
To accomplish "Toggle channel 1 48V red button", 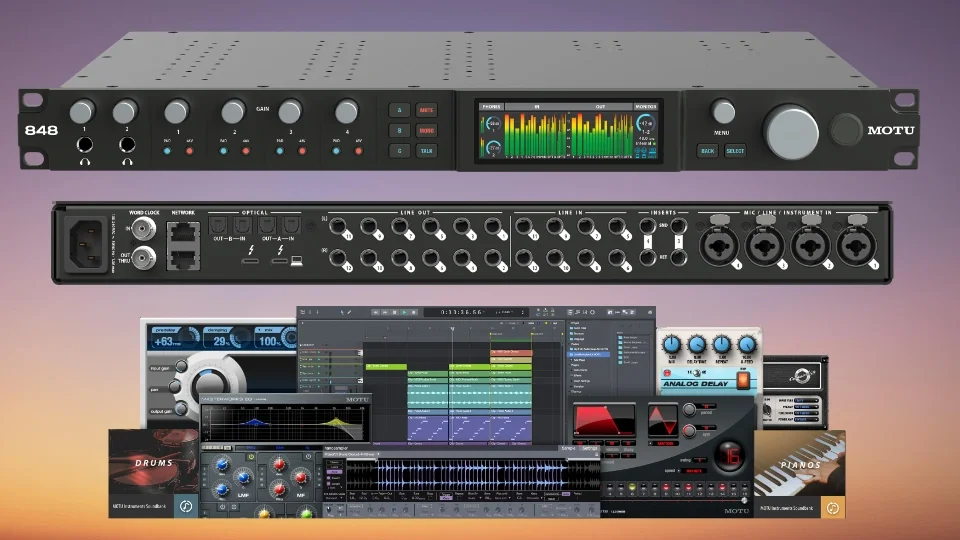I will point(189,151).
